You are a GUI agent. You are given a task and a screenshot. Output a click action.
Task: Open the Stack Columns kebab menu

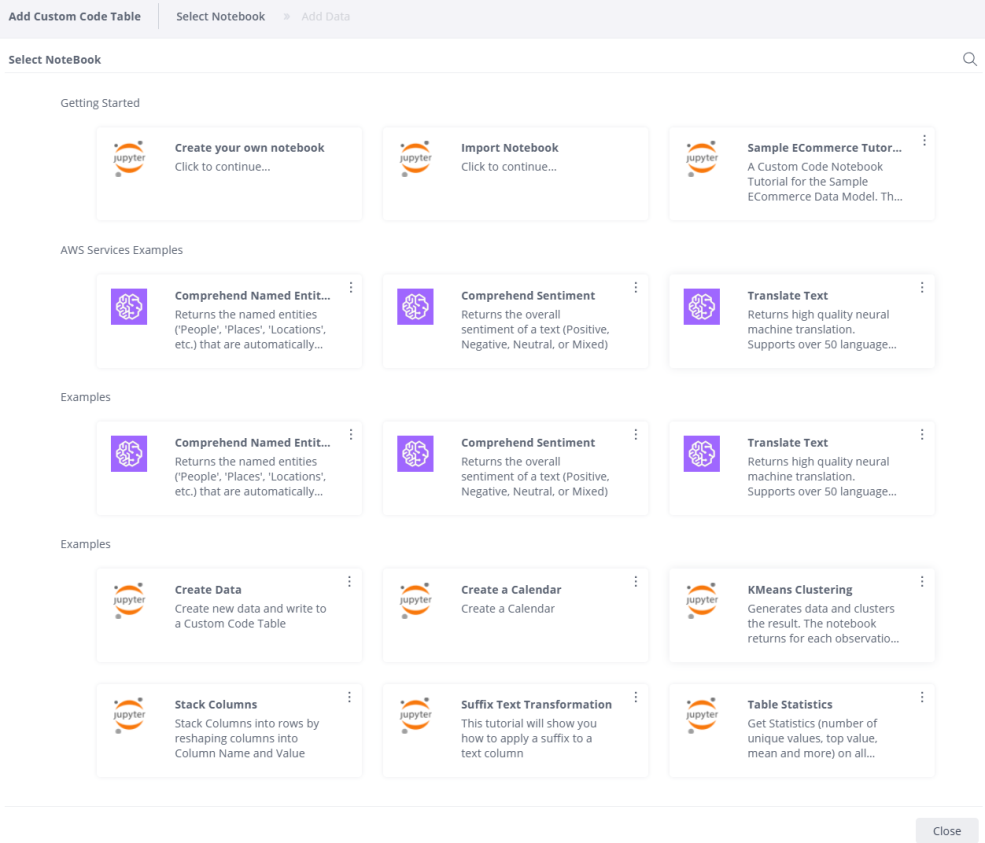point(349,697)
